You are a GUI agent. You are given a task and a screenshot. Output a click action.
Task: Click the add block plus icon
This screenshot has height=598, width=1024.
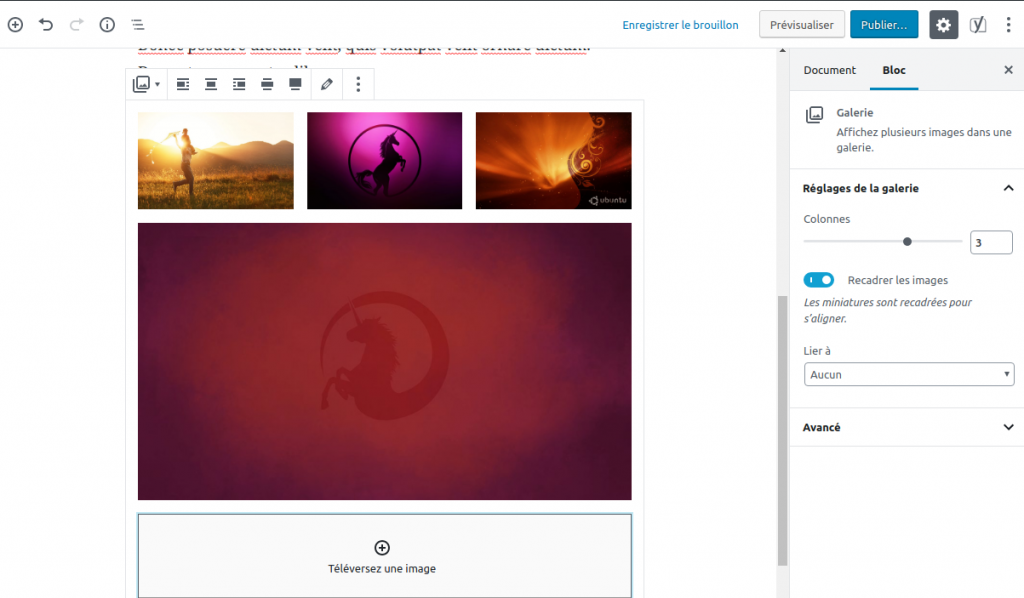point(15,25)
